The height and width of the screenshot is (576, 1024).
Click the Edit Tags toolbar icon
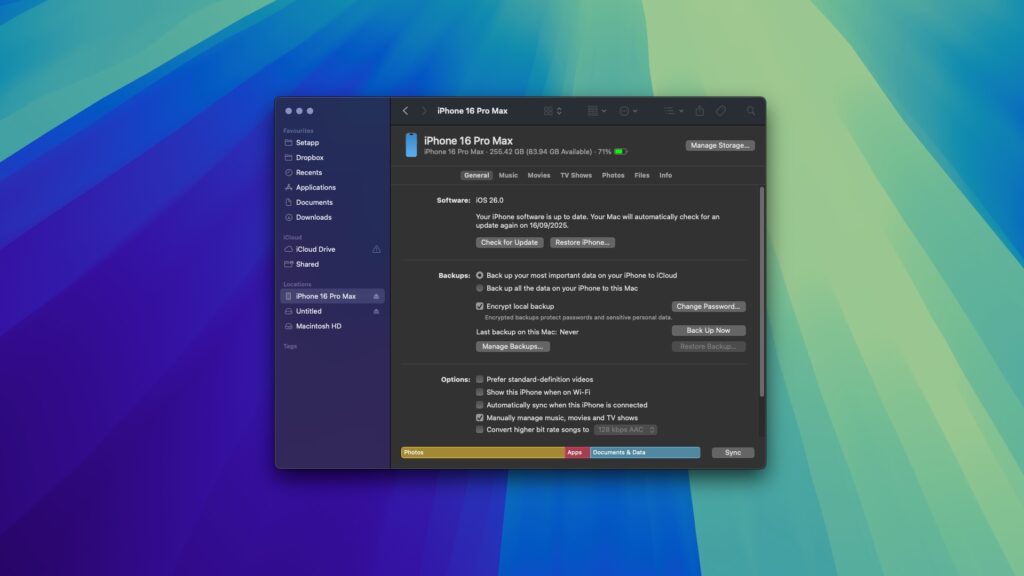point(720,111)
